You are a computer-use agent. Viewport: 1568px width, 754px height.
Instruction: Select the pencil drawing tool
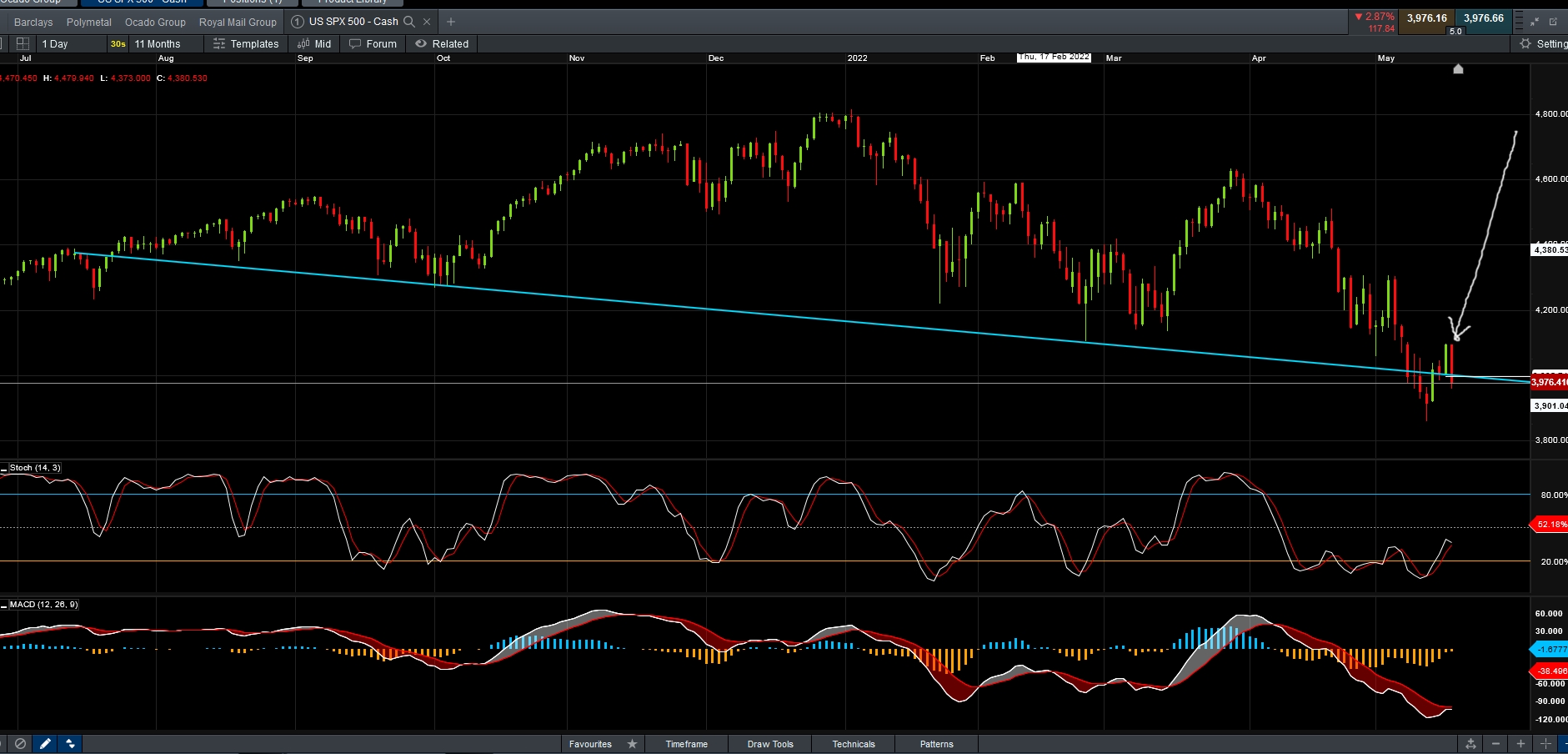click(x=45, y=743)
